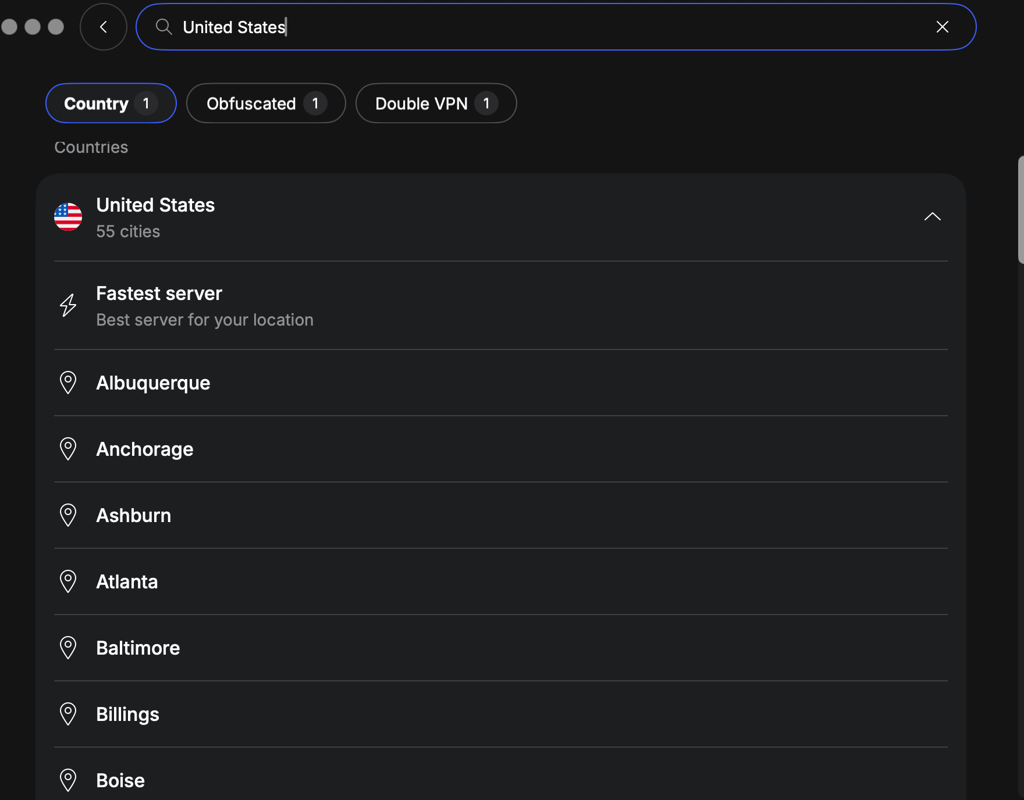1024x800 pixels.
Task: Click the Double VPN count badge
Action: point(486,103)
